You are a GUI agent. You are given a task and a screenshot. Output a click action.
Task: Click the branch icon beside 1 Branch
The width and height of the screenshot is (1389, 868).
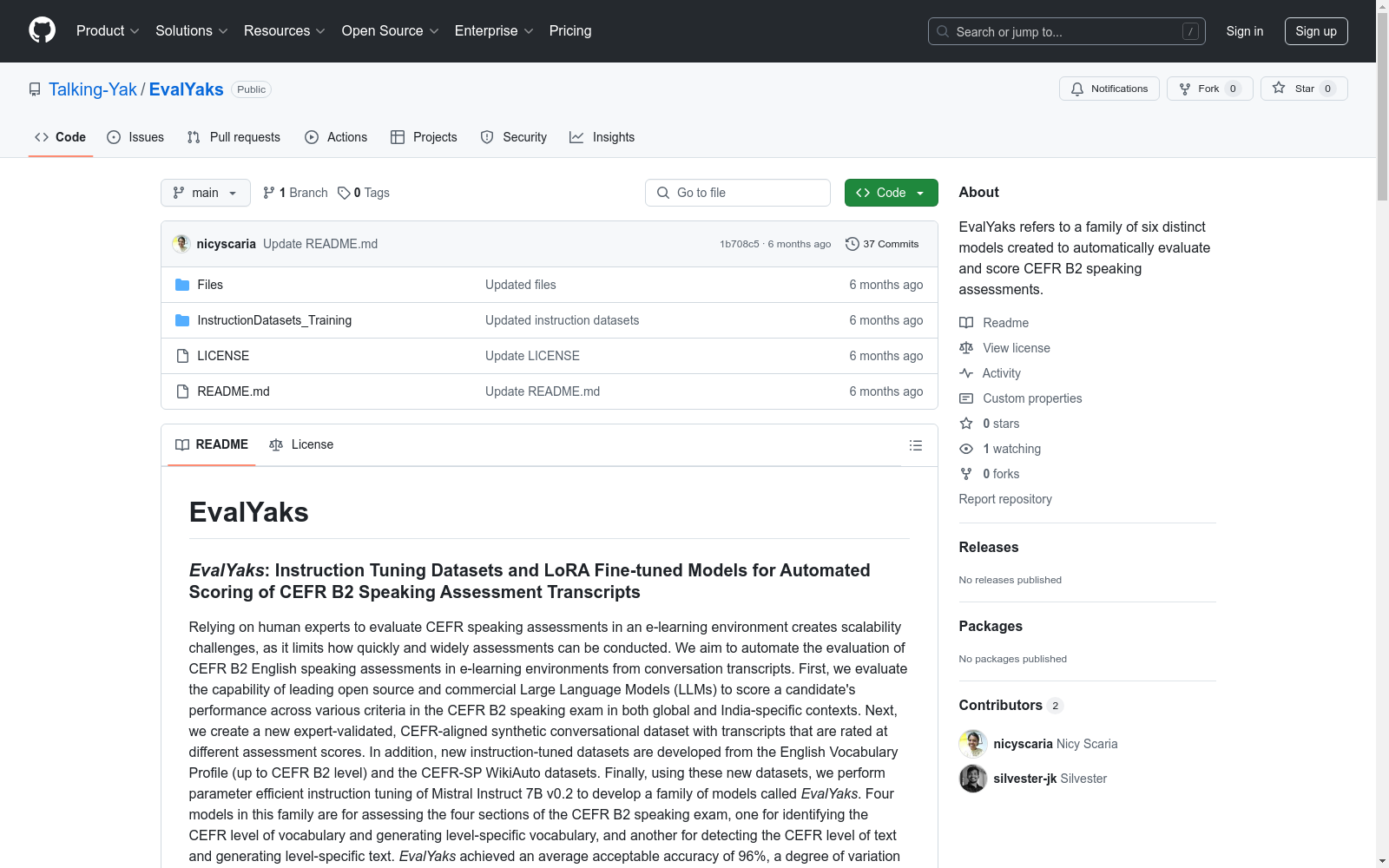coord(269,193)
